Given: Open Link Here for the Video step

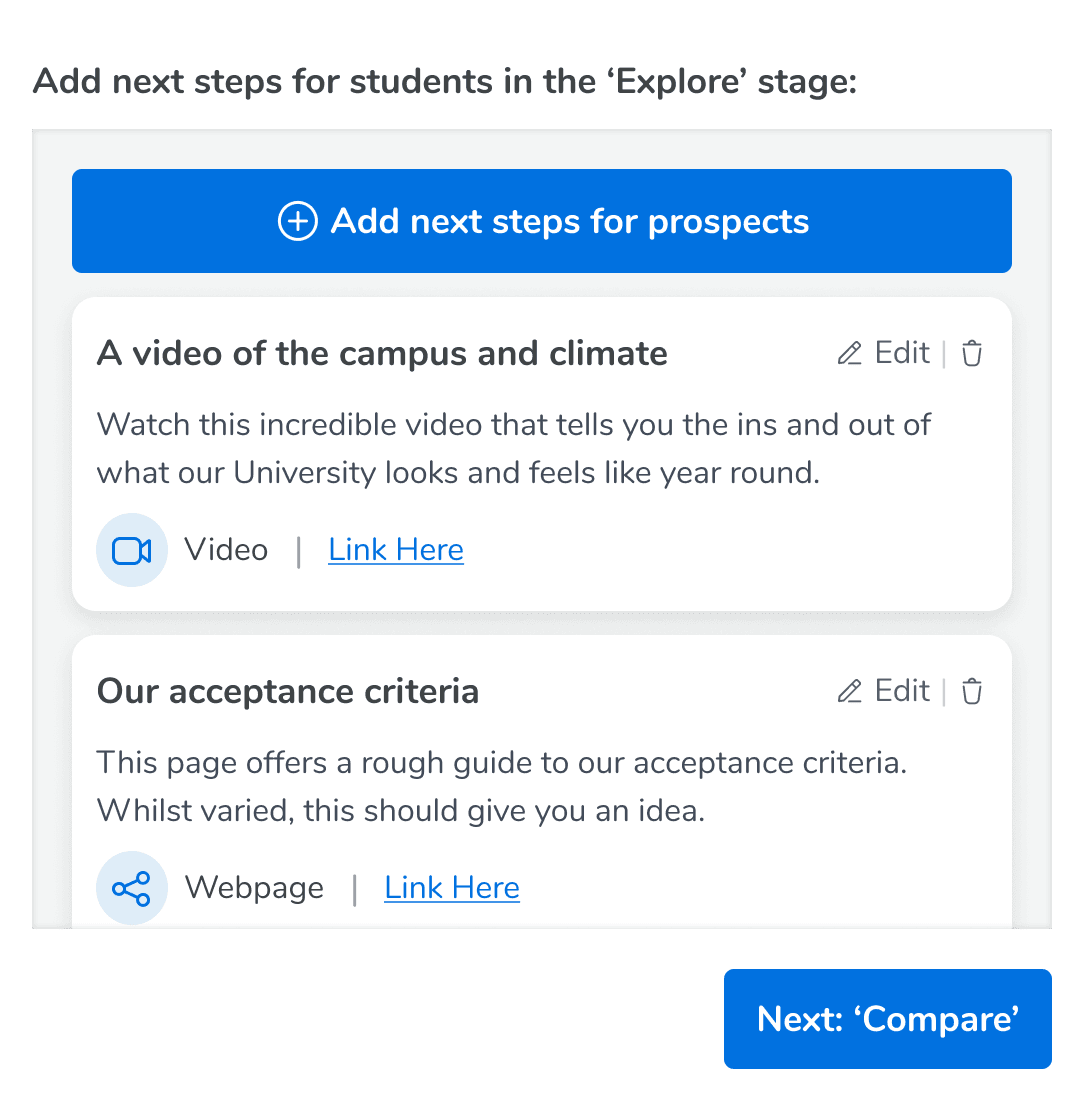Looking at the screenshot, I should click(x=396, y=550).
